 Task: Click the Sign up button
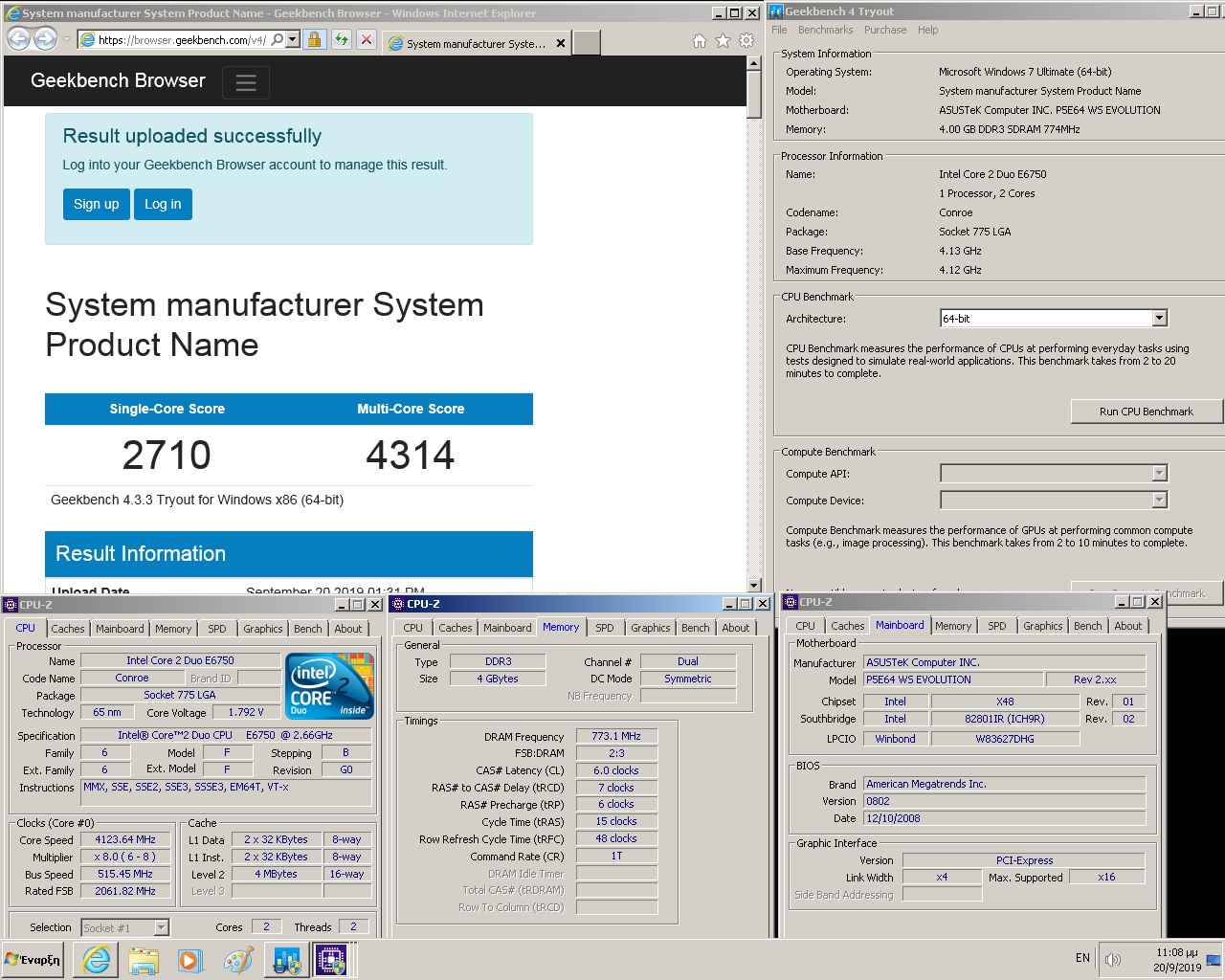coord(96,204)
